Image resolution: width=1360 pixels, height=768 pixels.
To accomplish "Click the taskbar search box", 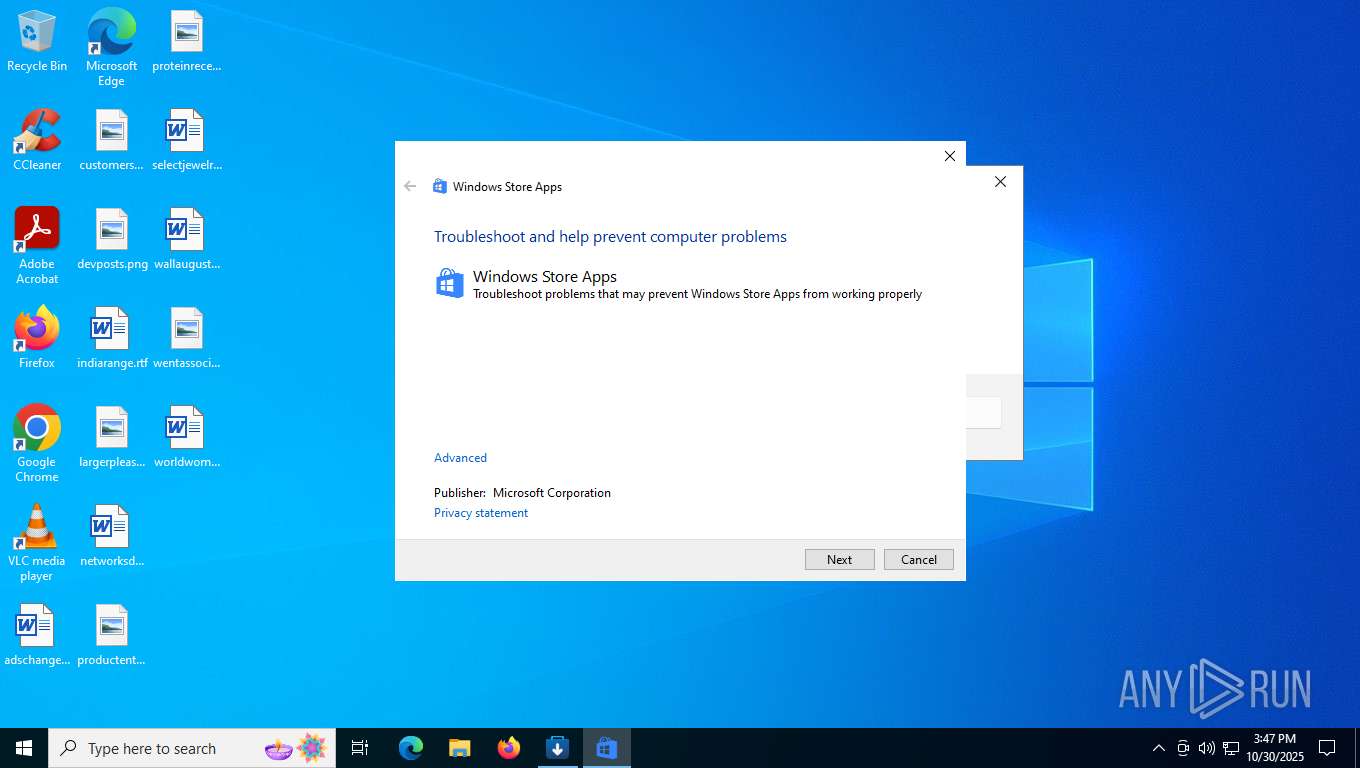I will [x=192, y=748].
